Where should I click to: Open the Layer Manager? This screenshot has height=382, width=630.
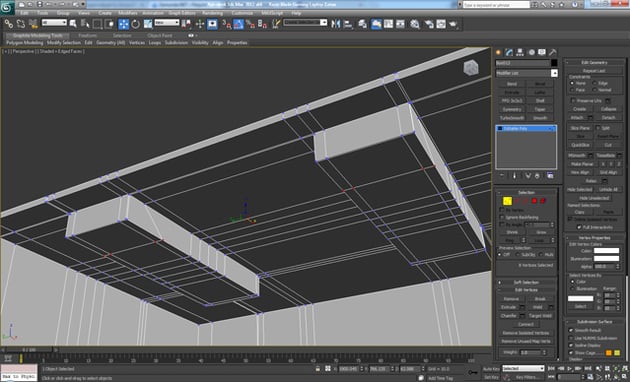pyautogui.click(x=362, y=24)
